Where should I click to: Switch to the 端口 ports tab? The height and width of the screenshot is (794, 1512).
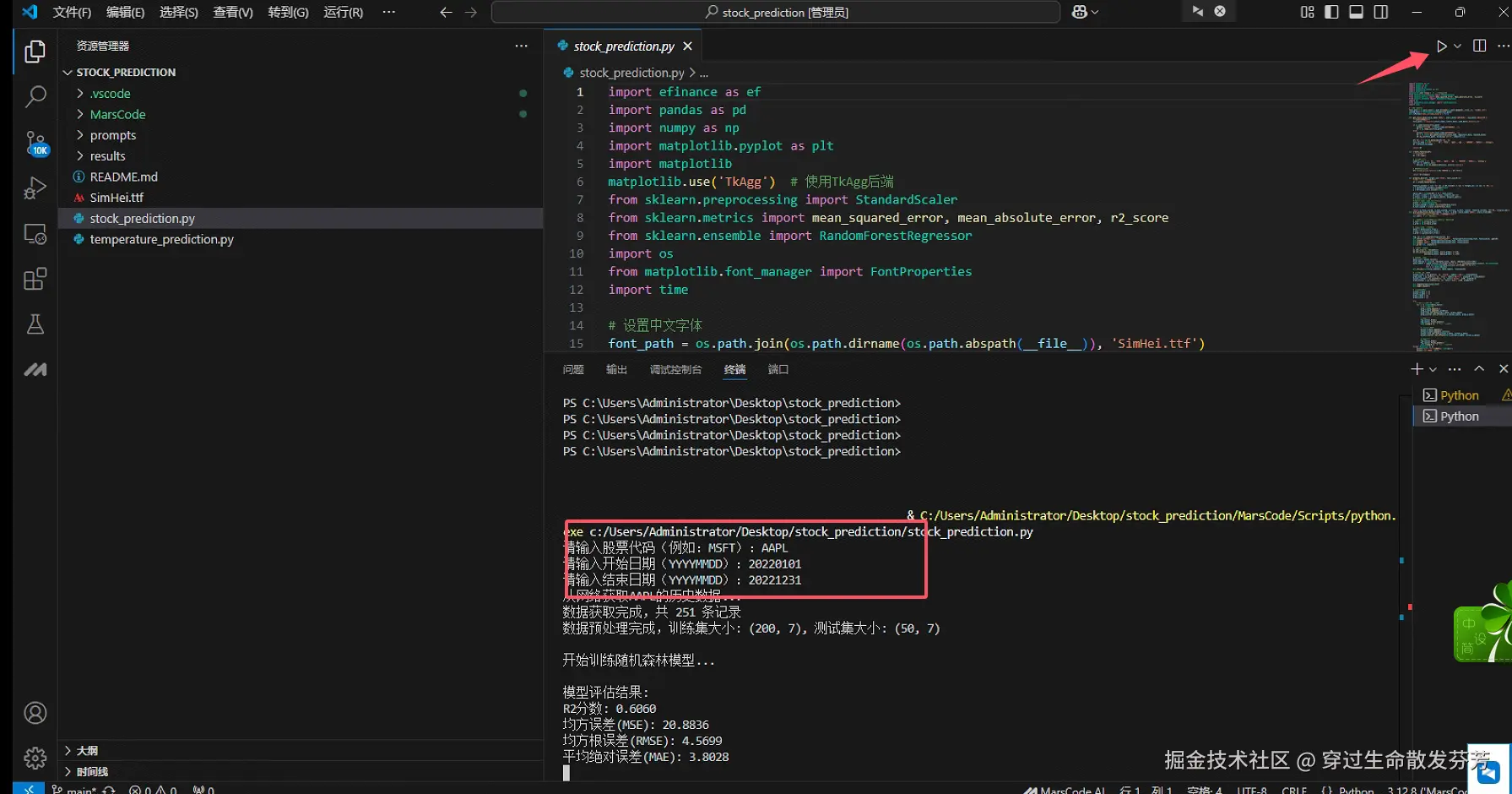(778, 369)
